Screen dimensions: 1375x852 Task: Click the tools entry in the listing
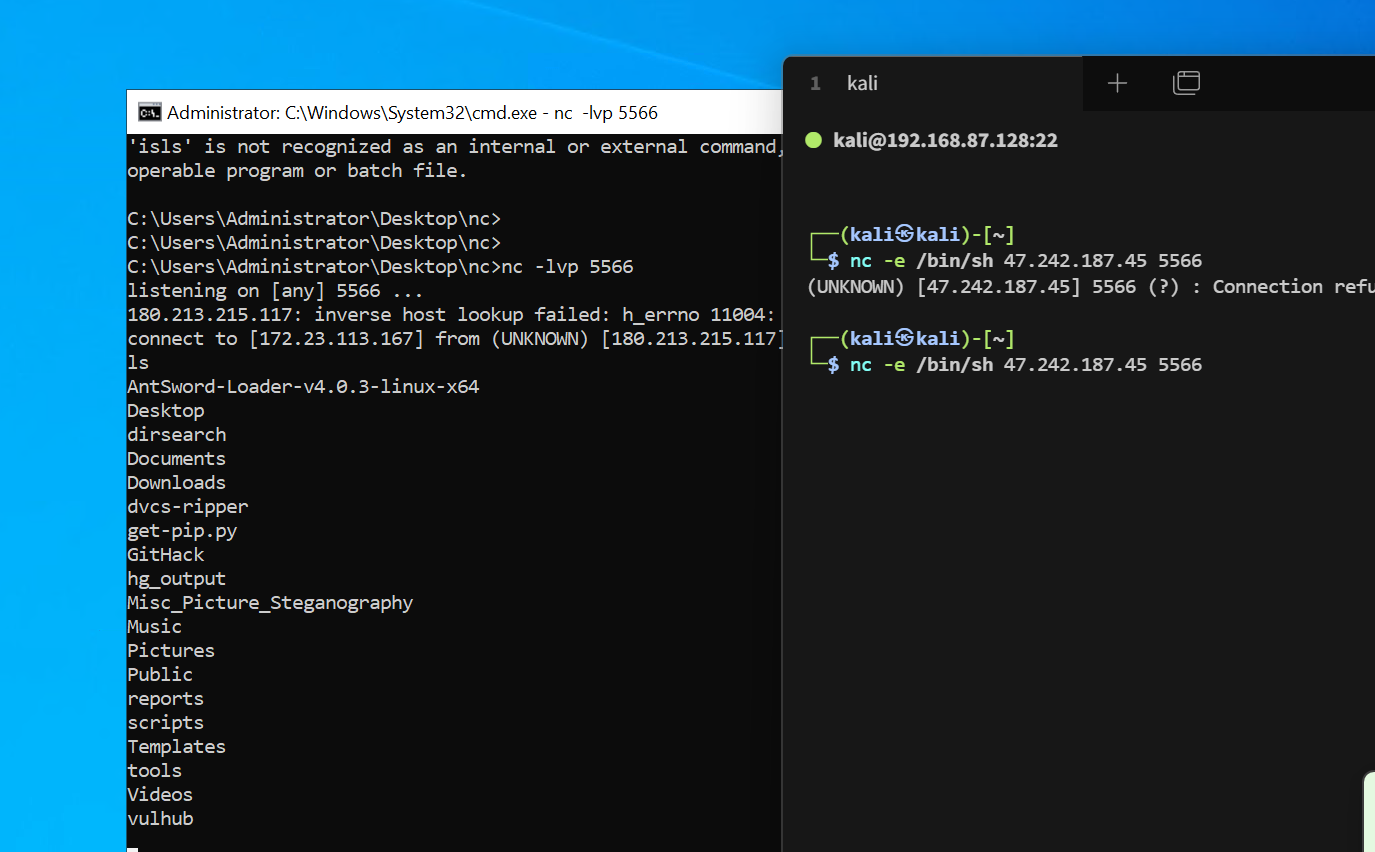point(155,771)
